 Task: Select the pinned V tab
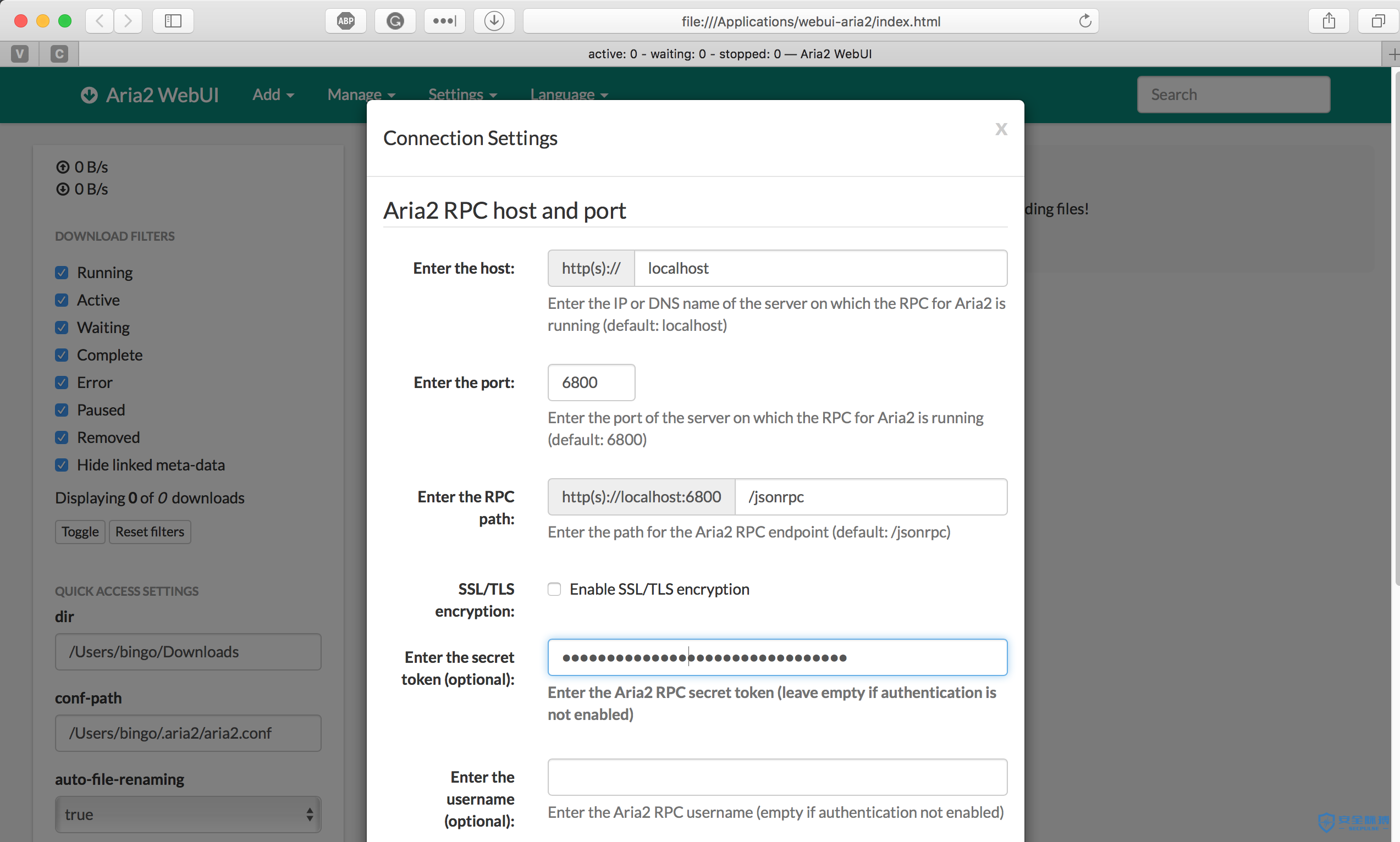[x=19, y=54]
